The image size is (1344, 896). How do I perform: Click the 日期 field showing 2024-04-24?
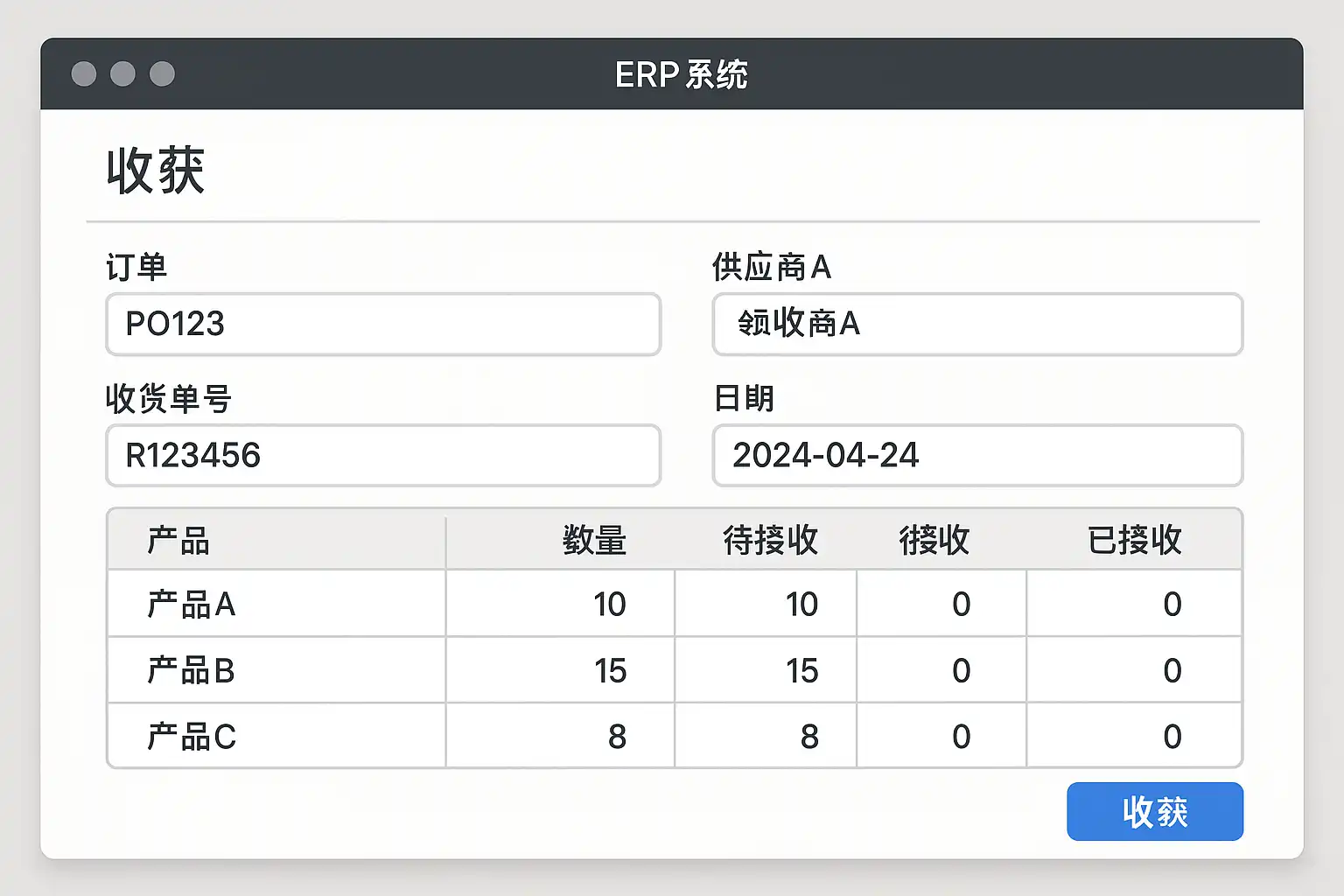coord(976,456)
